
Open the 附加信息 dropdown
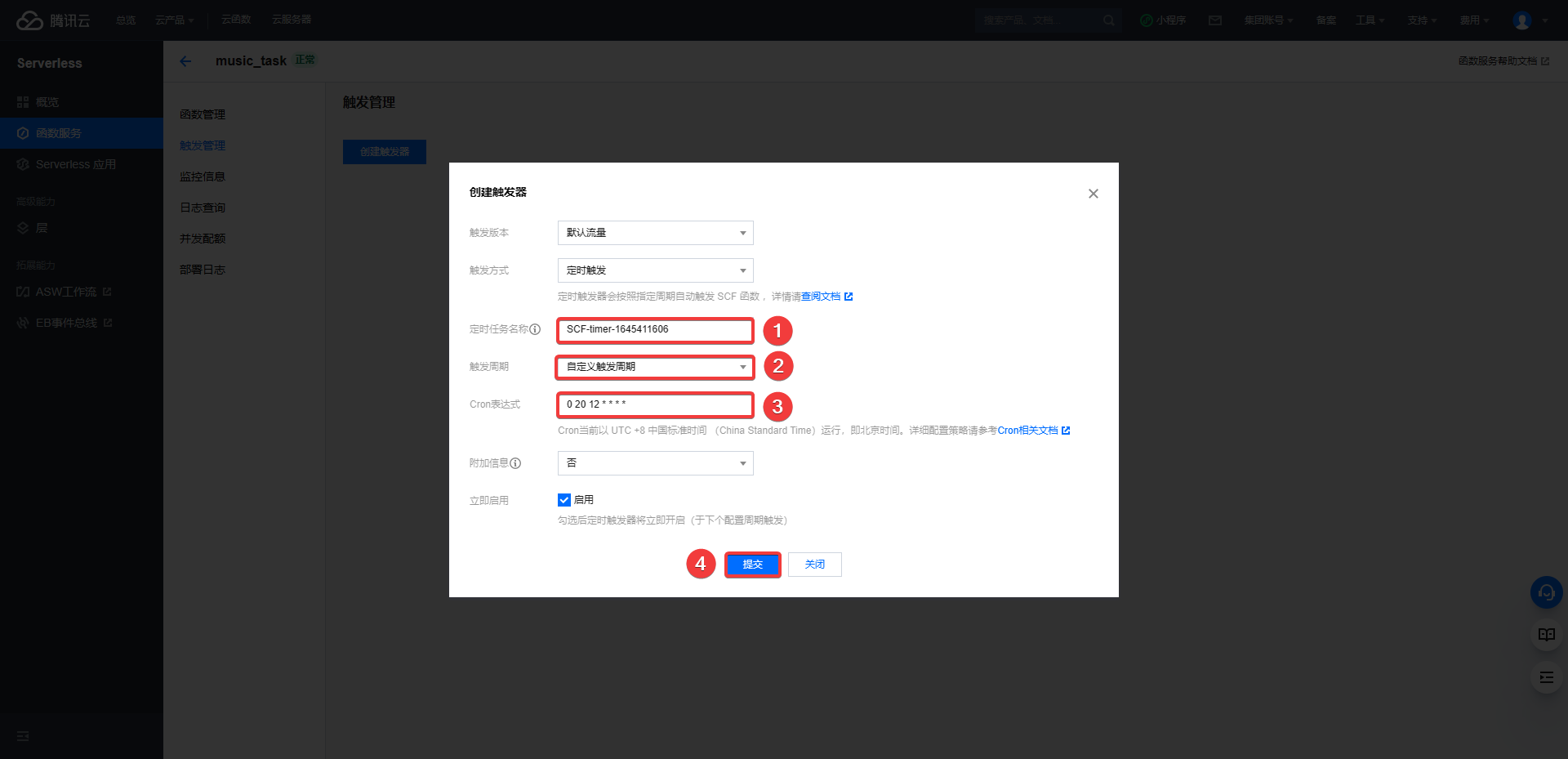pyautogui.click(x=655, y=463)
